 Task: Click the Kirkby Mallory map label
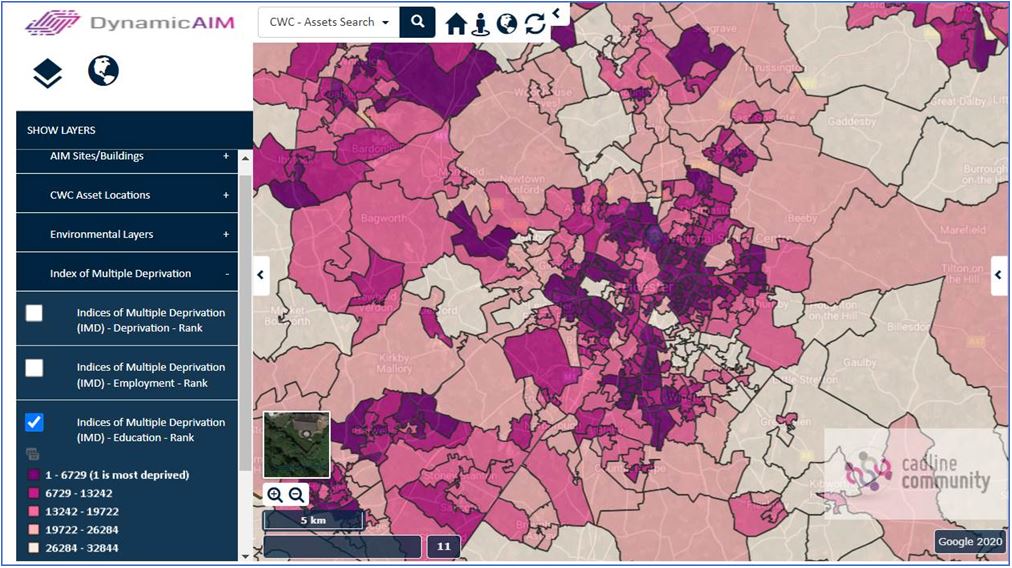pos(394,363)
